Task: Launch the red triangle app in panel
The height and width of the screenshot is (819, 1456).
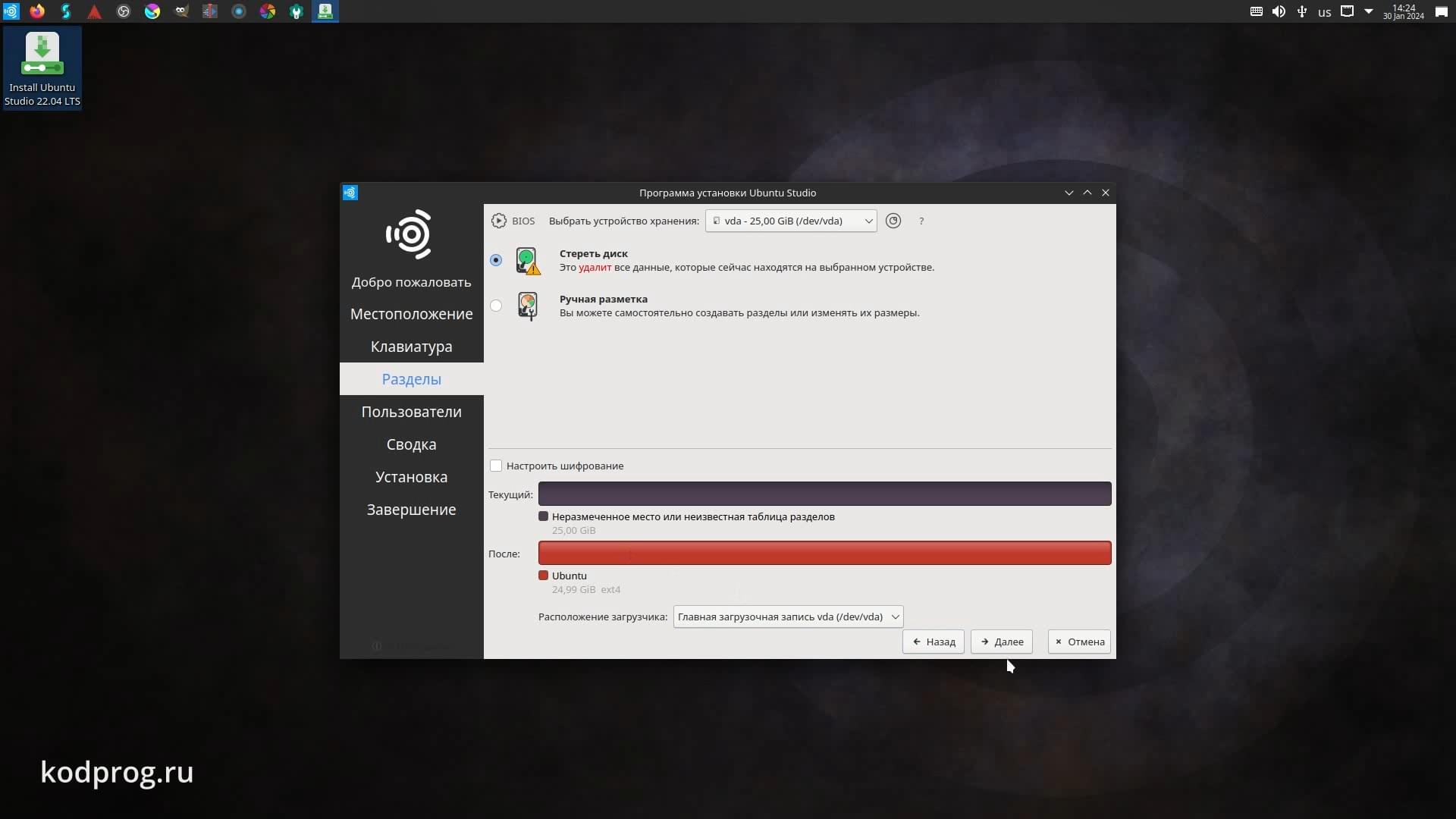Action: [95, 11]
